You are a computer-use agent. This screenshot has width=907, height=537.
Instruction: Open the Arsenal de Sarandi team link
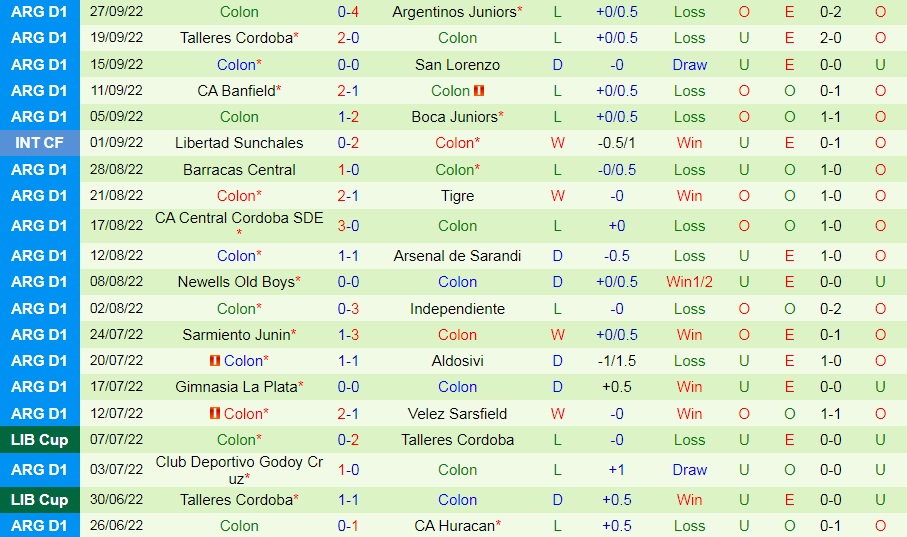[457, 256]
